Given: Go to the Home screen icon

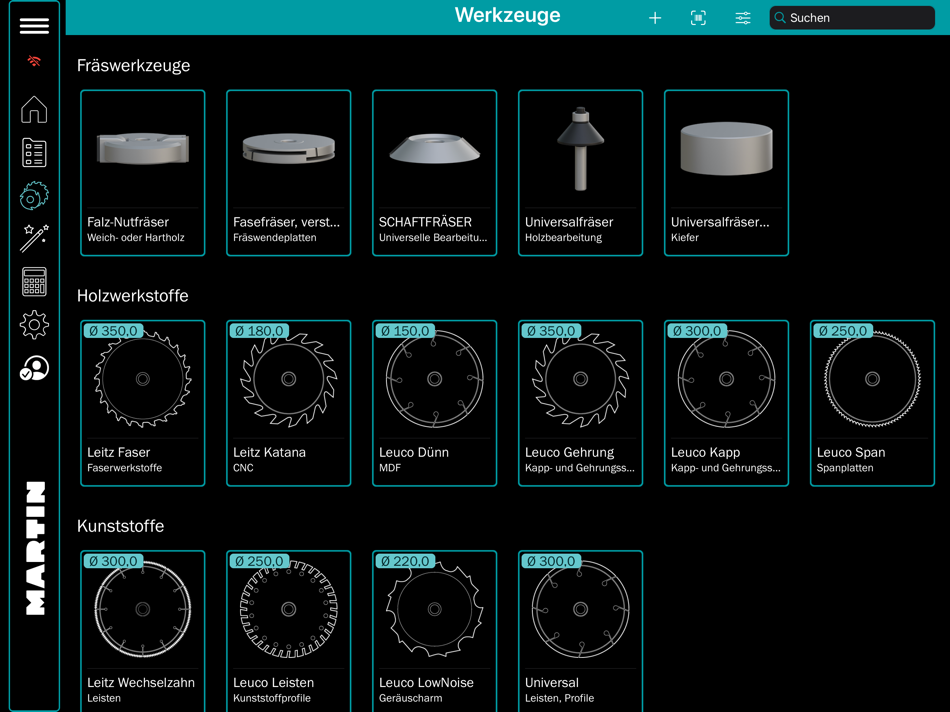Looking at the screenshot, I should tap(34, 110).
